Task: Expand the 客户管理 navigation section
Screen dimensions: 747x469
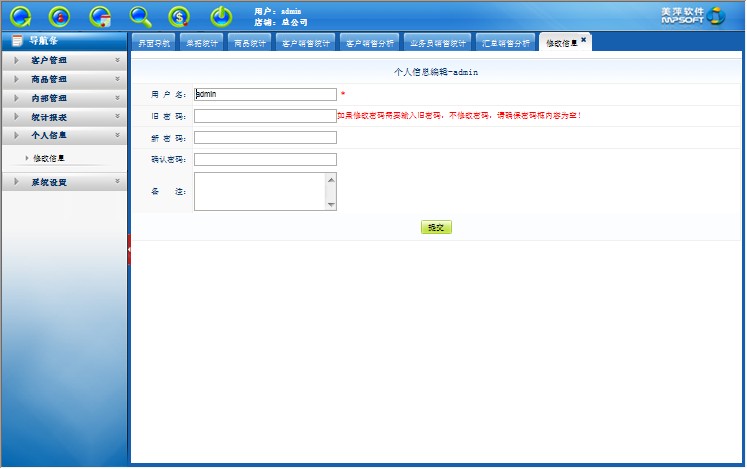Action: 65,61
